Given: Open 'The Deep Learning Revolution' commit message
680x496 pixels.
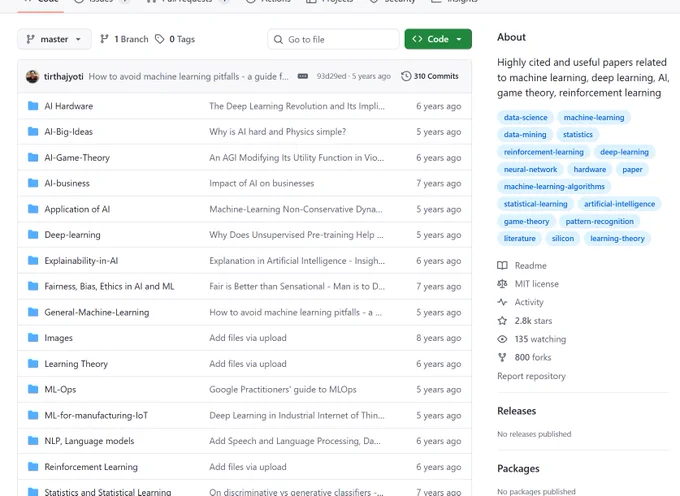Looking at the screenshot, I should (297, 106).
